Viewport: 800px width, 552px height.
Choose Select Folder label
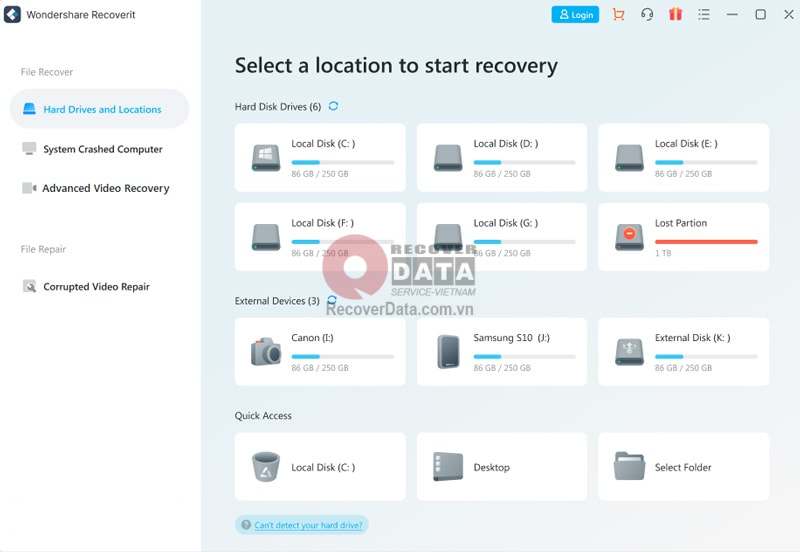click(683, 467)
